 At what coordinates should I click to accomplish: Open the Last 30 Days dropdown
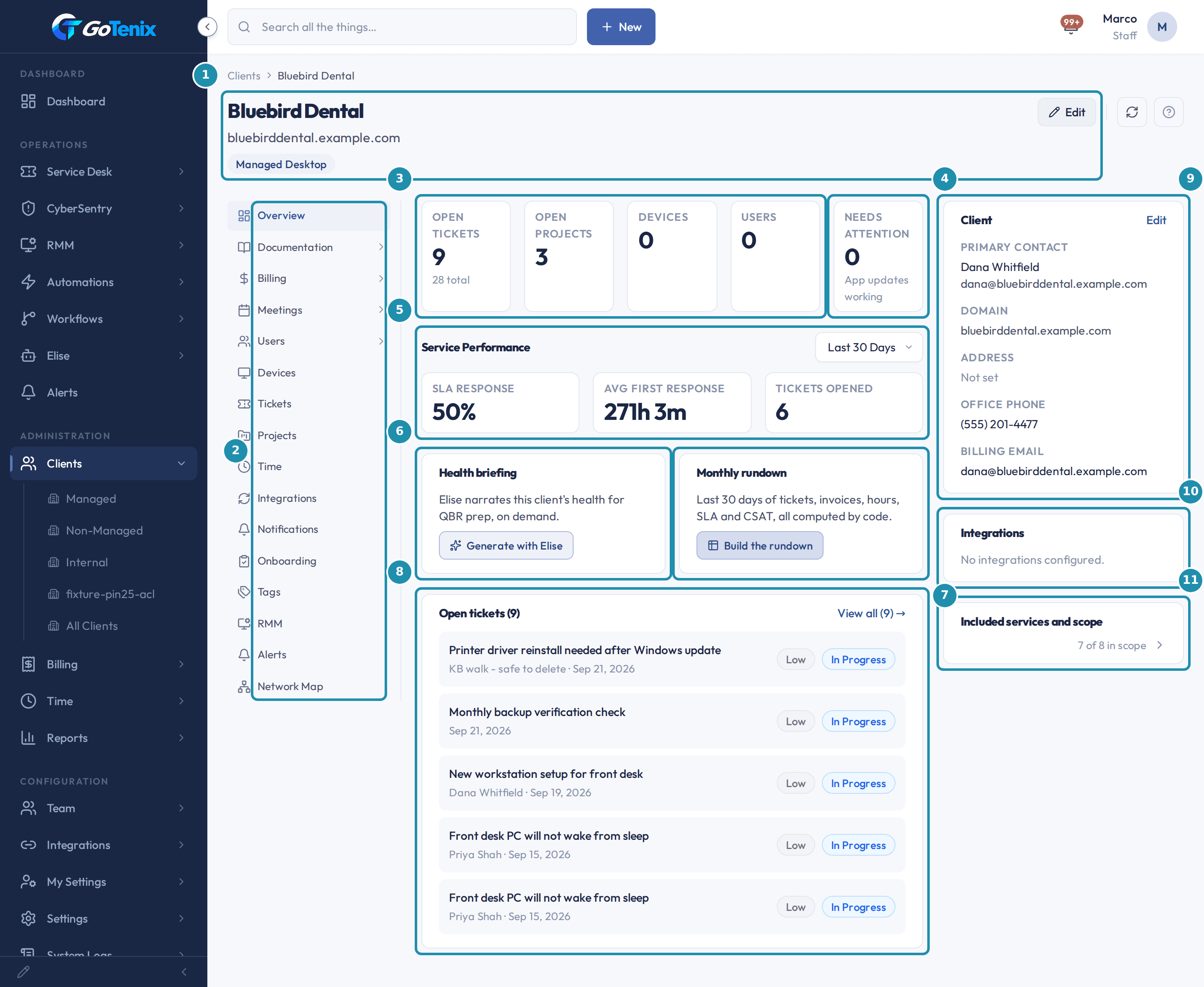868,348
